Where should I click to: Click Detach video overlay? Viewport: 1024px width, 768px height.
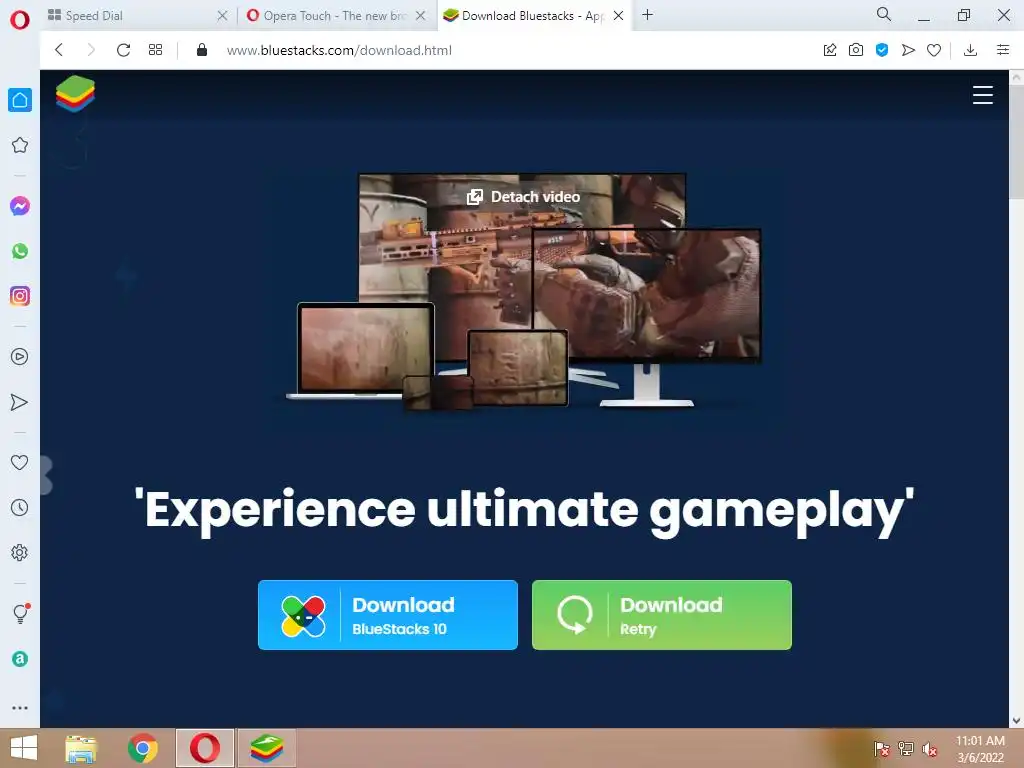click(x=523, y=197)
